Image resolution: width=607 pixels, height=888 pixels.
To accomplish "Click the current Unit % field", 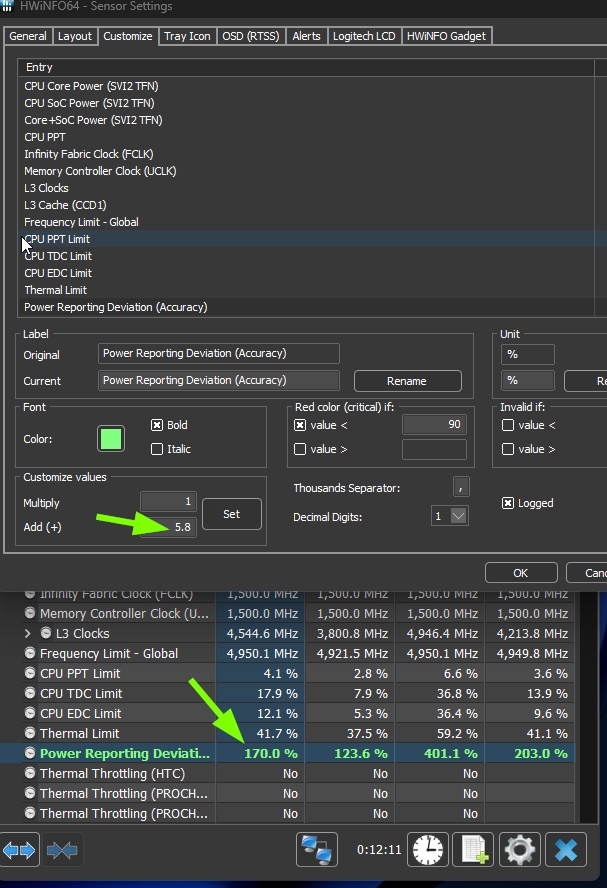I will (x=527, y=380).
